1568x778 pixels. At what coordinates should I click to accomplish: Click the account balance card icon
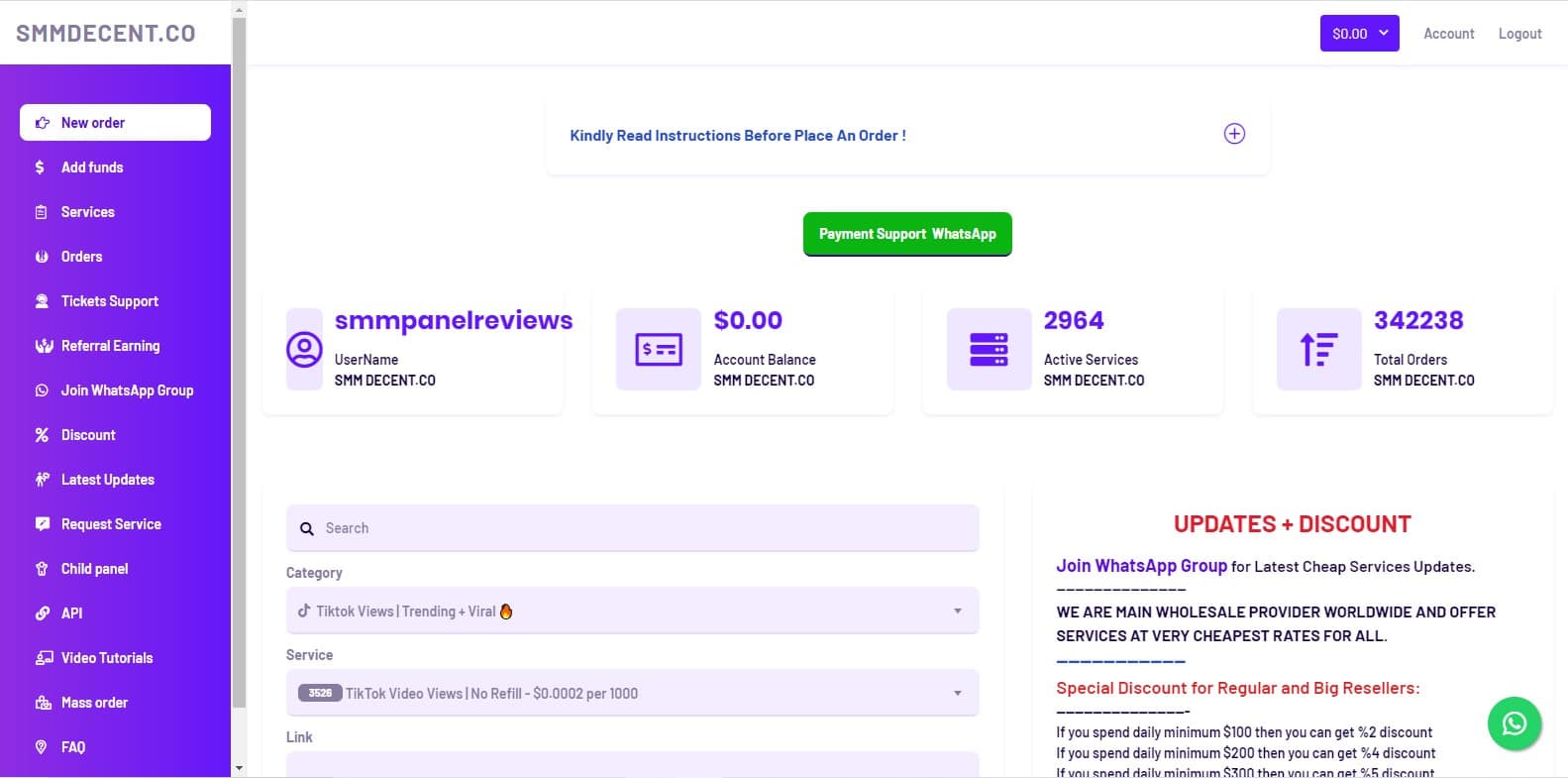click(658, 349)
